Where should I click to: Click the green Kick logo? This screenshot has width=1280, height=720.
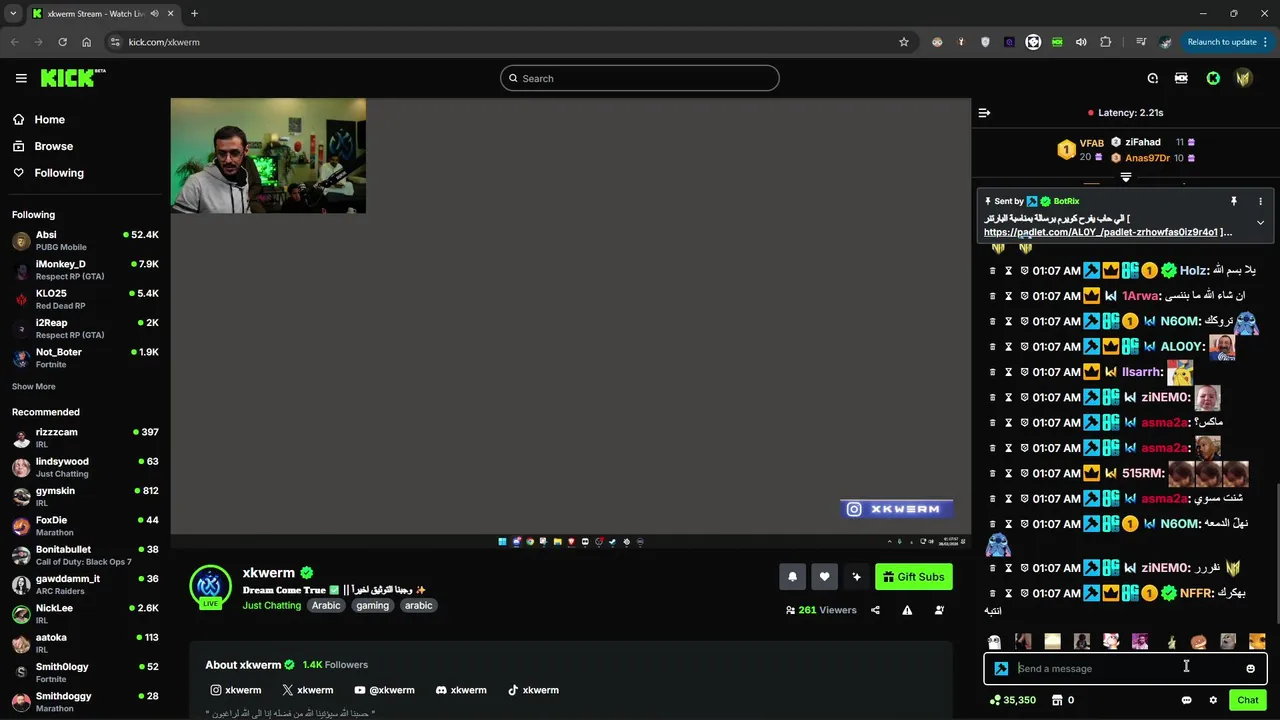(72, 78)
